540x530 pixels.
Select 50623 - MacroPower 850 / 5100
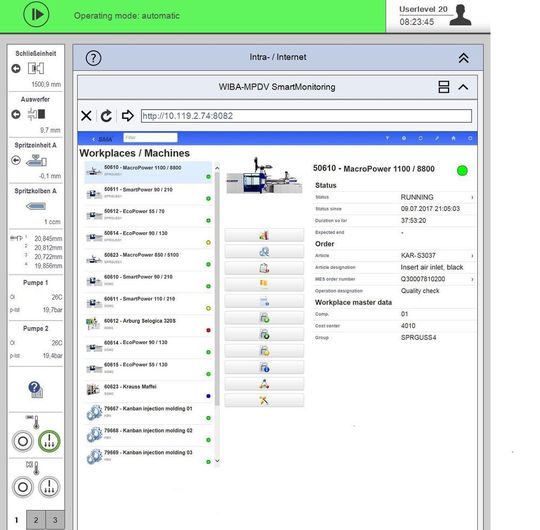click(x=148, y=259)
